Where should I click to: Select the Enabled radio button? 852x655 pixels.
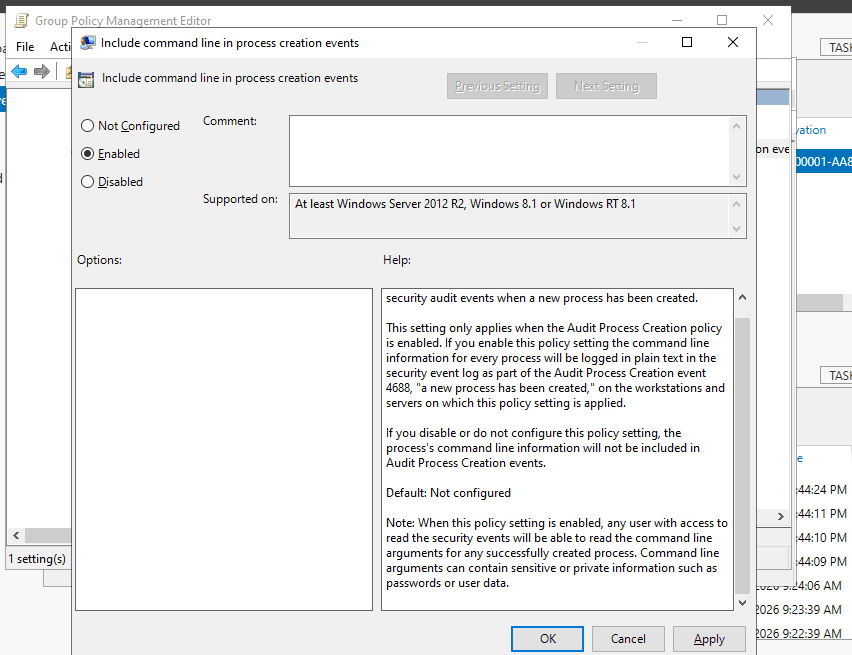(87, 154)
